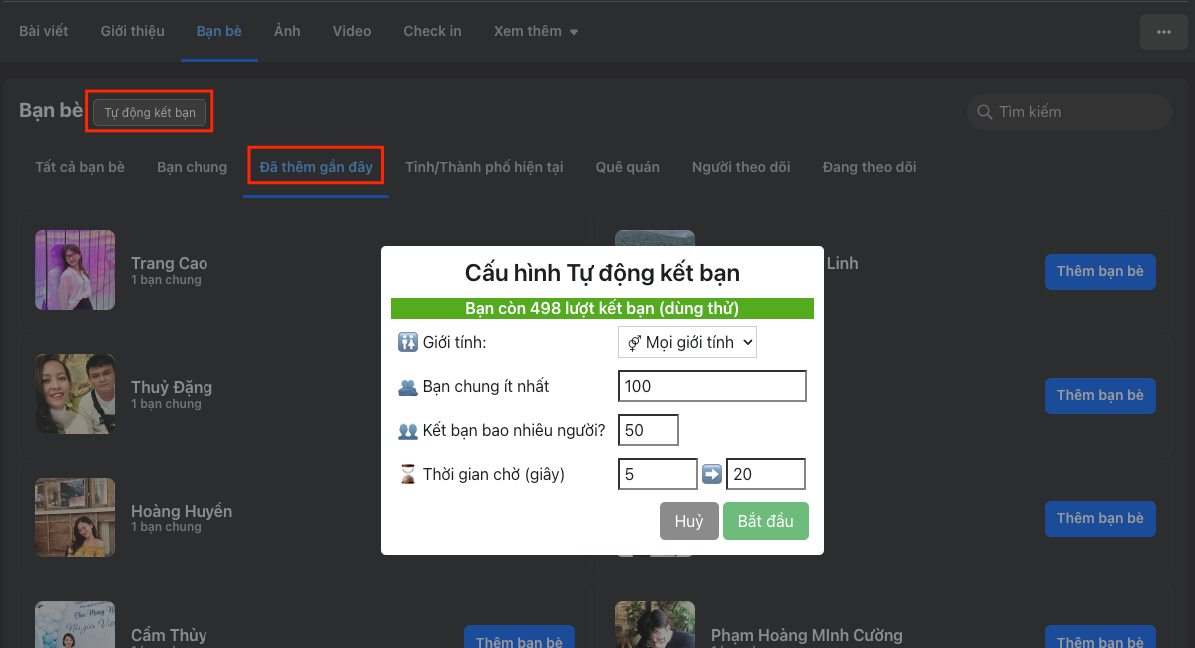Focus the Tìm kiếm search box
Image resolution: width=1195 pixels, height=648 pixels.
[1069, 112]
